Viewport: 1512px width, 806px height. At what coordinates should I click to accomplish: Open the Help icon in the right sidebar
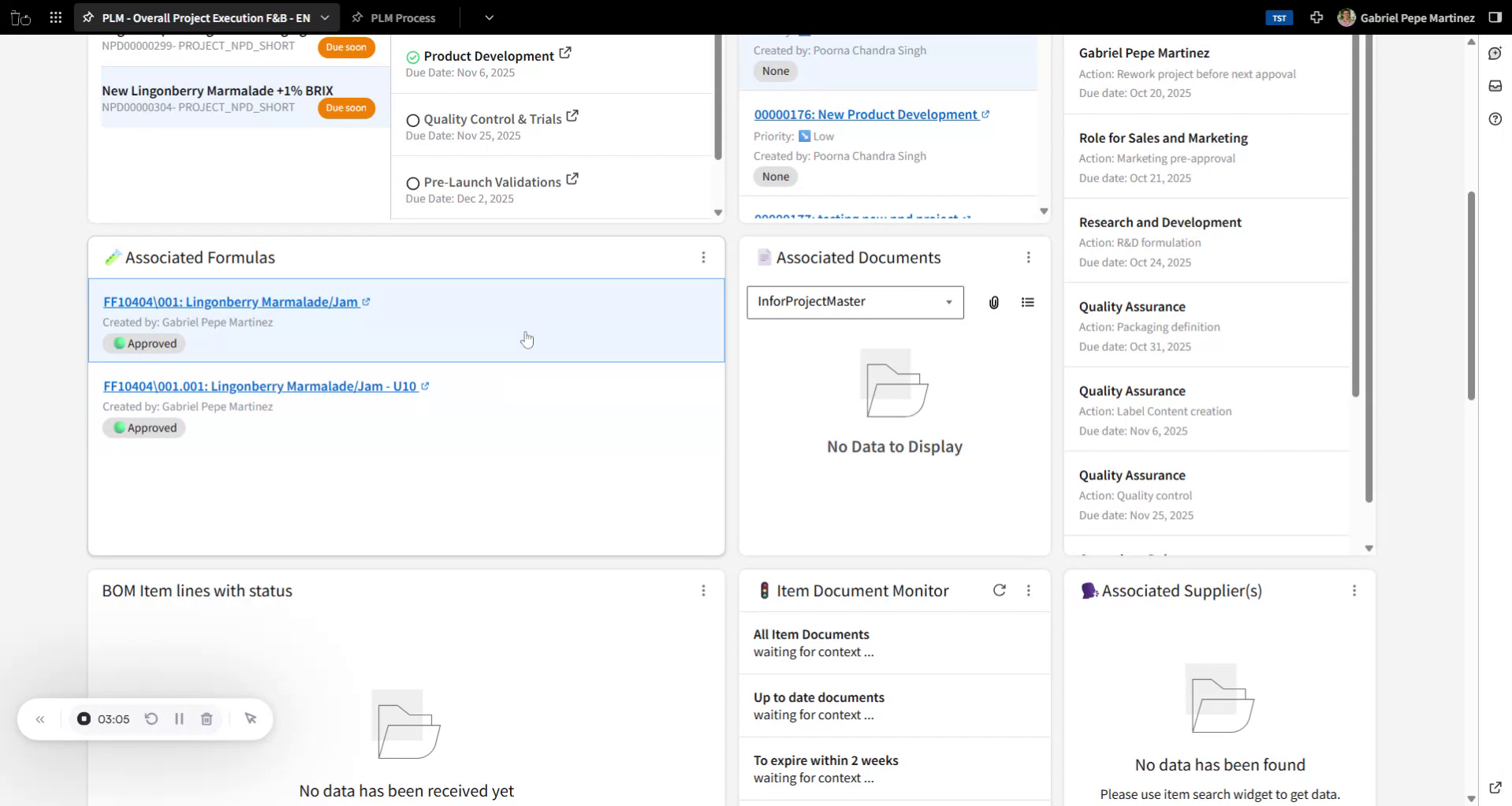[1495, 119]
